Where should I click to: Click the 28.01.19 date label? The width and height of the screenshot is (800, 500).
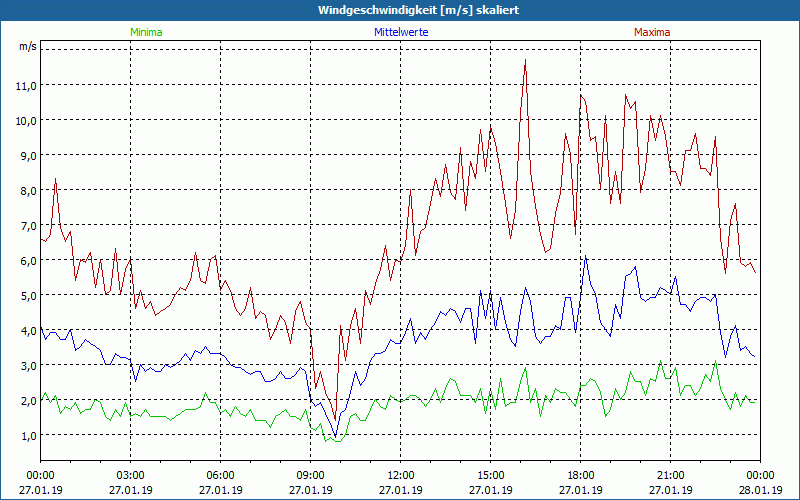click(760, 490)
